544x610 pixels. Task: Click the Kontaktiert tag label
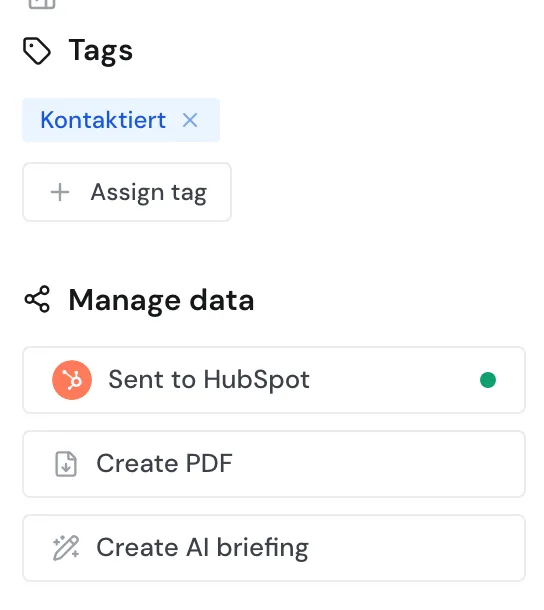click(x=104, y=120)
